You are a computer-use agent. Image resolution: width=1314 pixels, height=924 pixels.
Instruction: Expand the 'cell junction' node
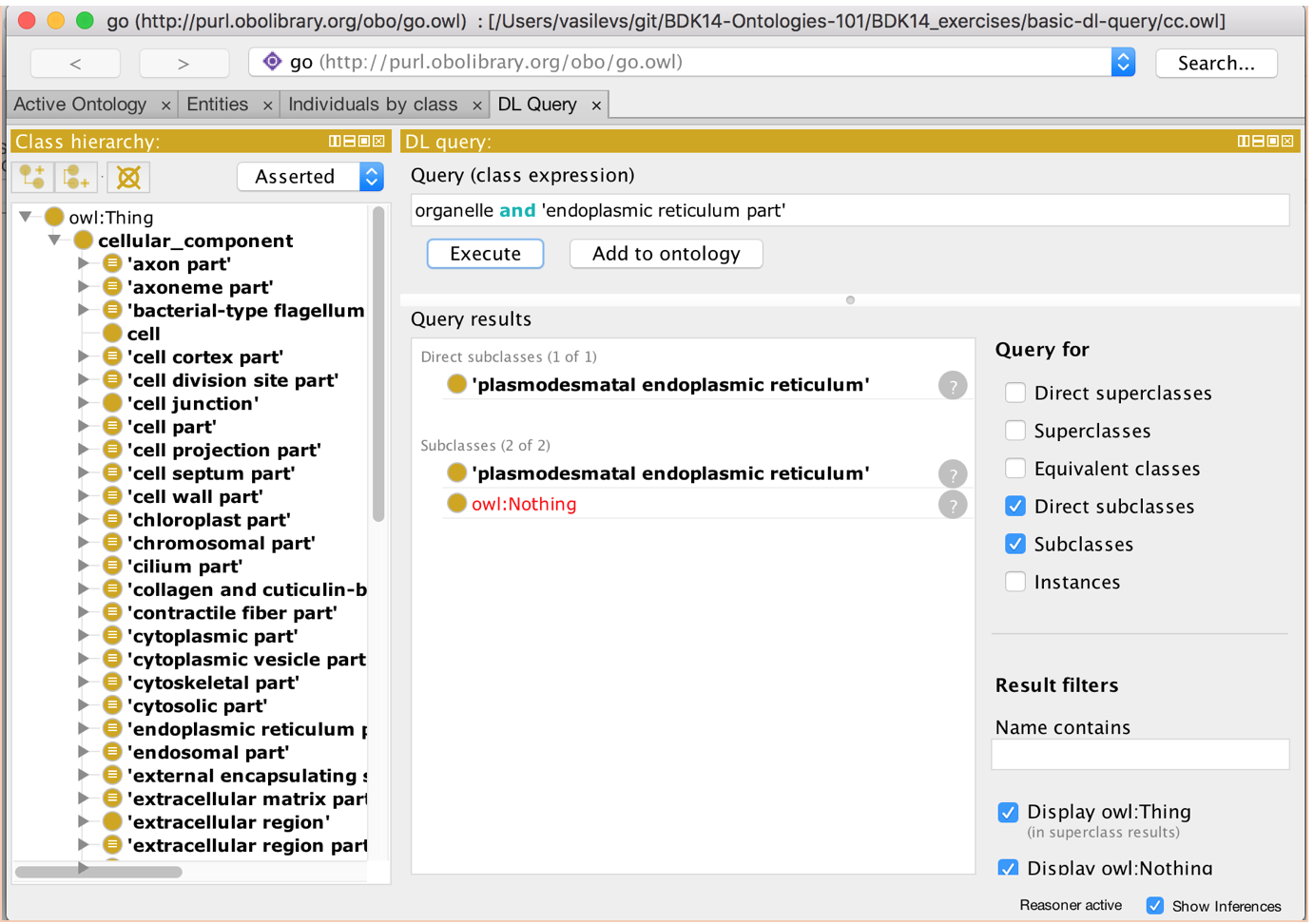tap(84, 403)
